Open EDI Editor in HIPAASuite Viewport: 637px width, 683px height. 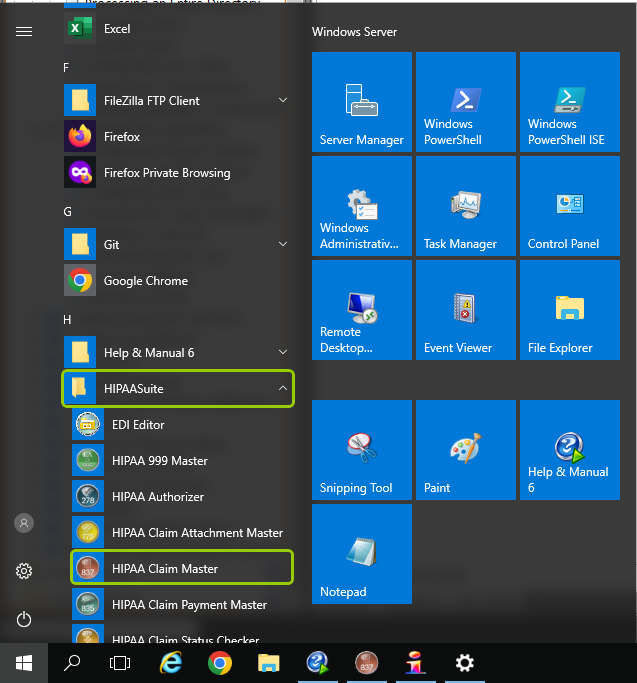[x=182, y=425]
